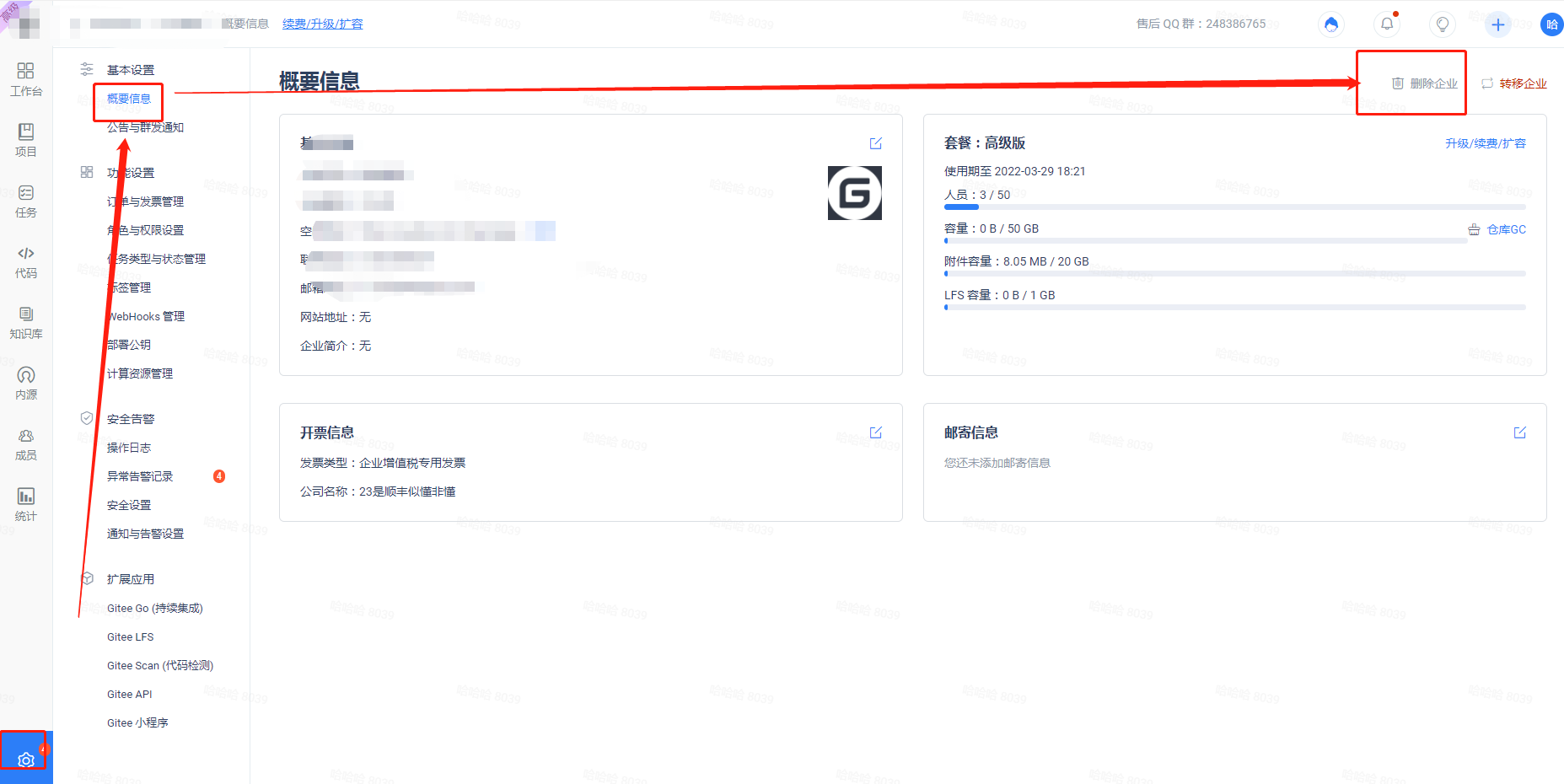Edit the enterprise info card via pencil icon
This screenshot has height=784, width=1564.
[876, 143]
